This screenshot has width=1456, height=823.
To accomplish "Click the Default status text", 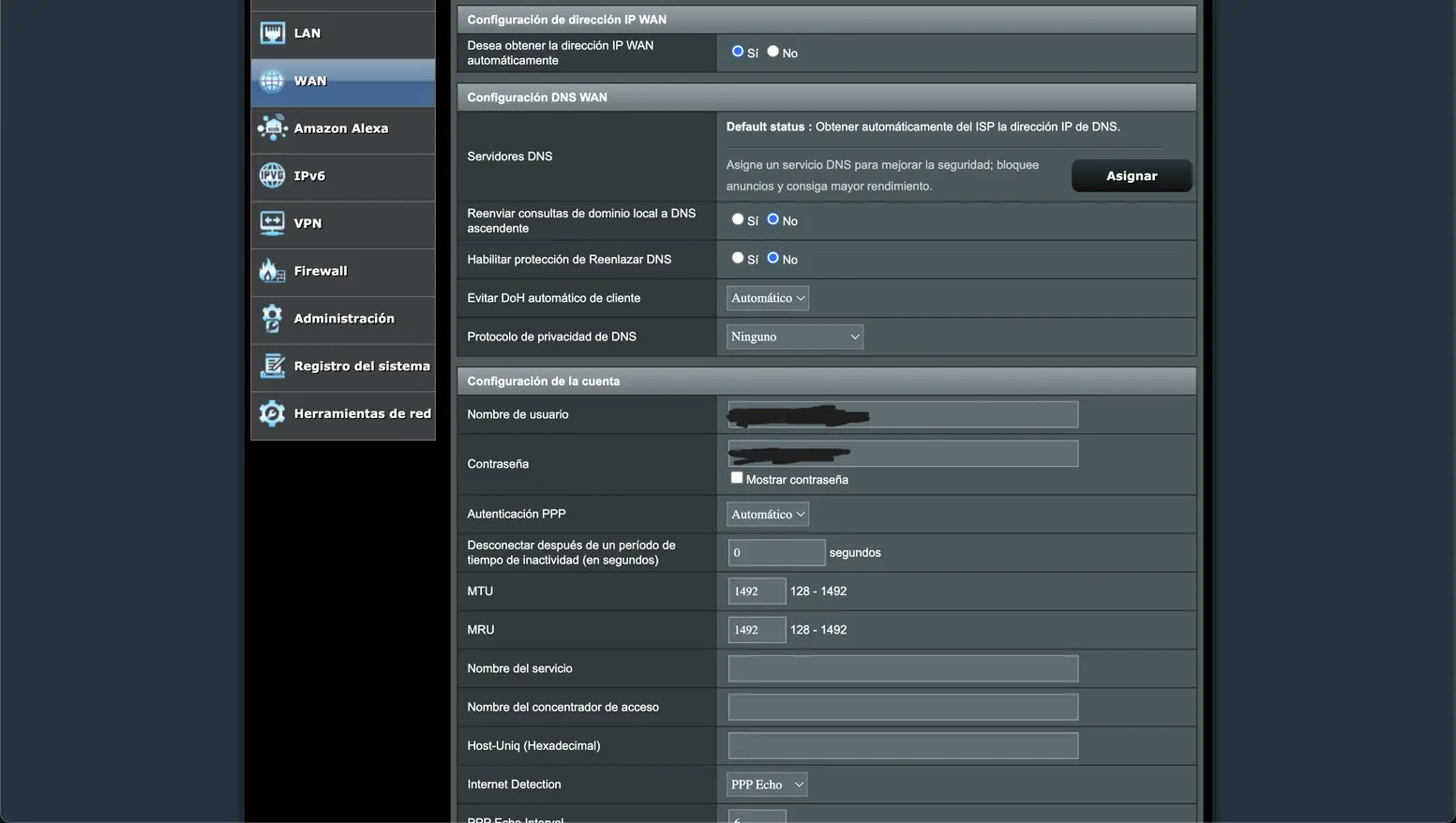I will [x=923, y=127].
